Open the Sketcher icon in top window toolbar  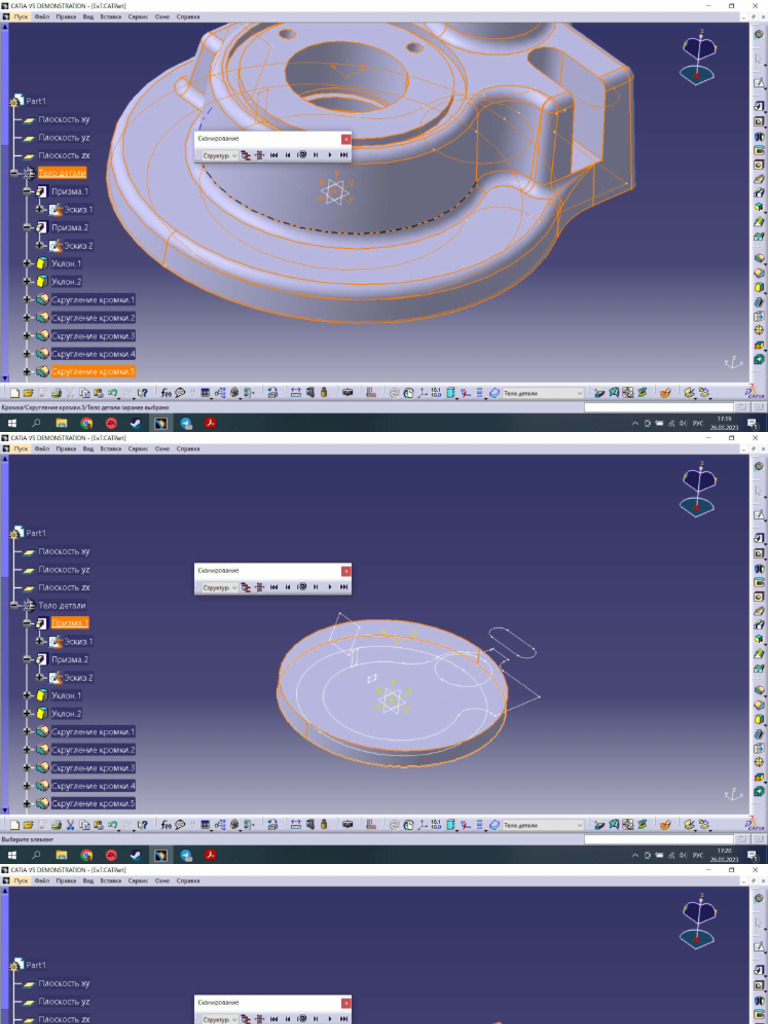[759, 83]
